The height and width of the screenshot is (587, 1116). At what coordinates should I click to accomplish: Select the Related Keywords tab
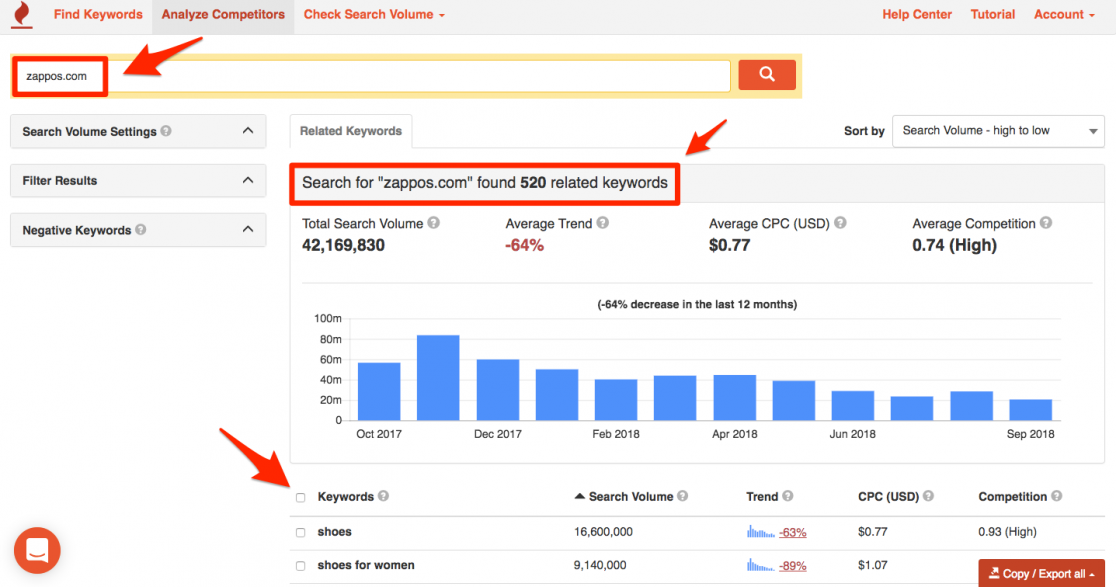351,131
